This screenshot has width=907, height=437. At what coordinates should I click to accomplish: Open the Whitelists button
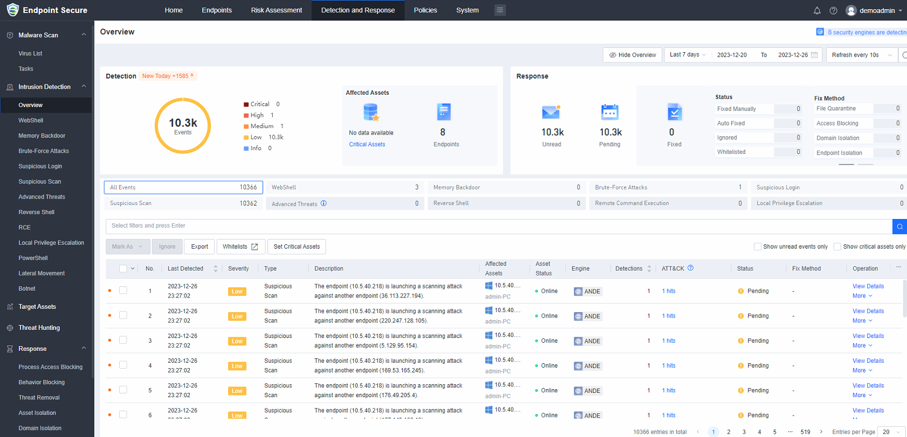click(240, 247)
